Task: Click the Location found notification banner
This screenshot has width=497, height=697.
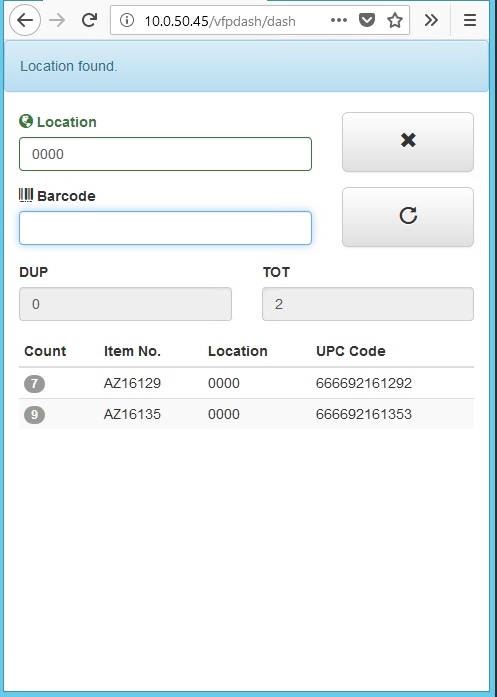Action: pos(246,66)
